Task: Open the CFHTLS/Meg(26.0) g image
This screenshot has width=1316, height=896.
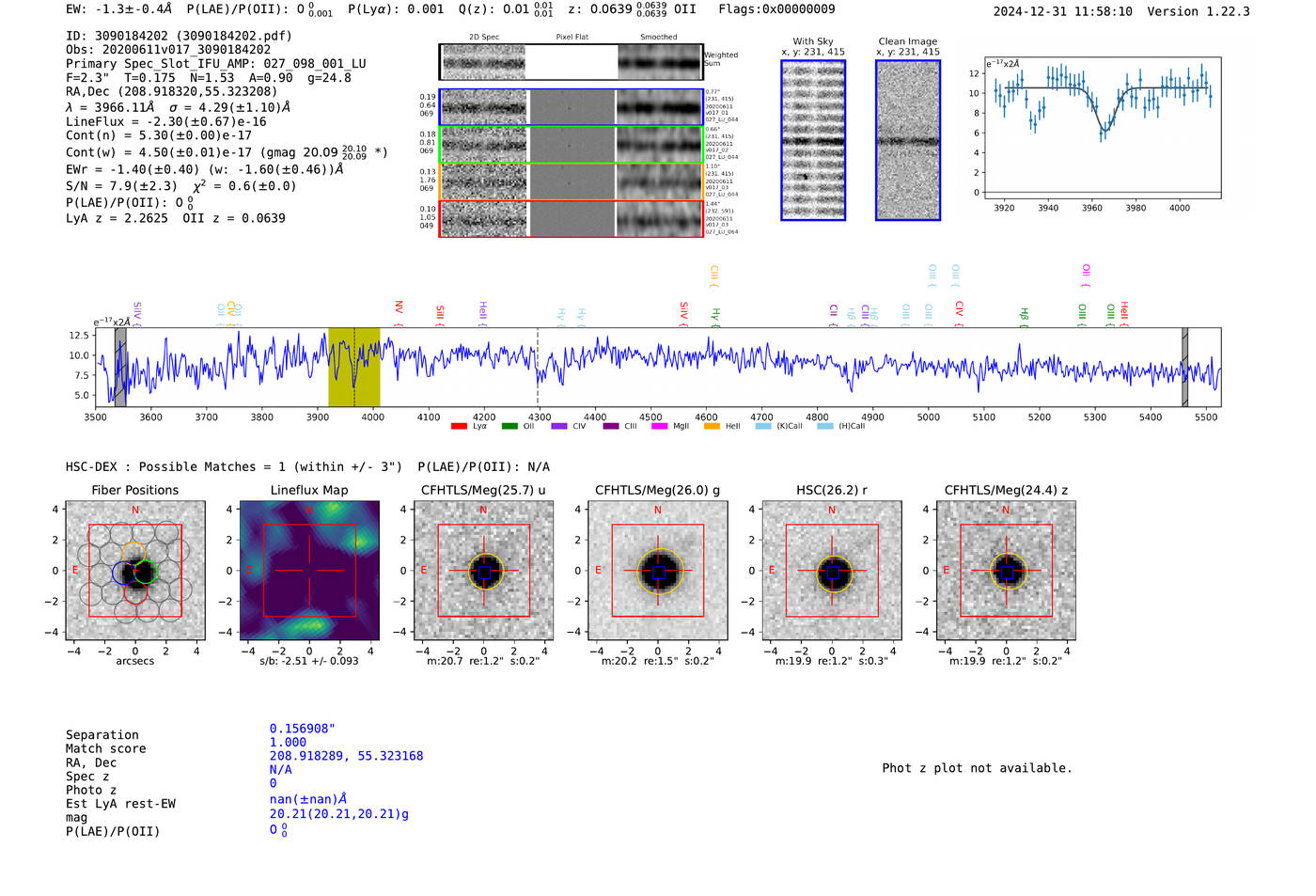Action: (x=658, y=571)
